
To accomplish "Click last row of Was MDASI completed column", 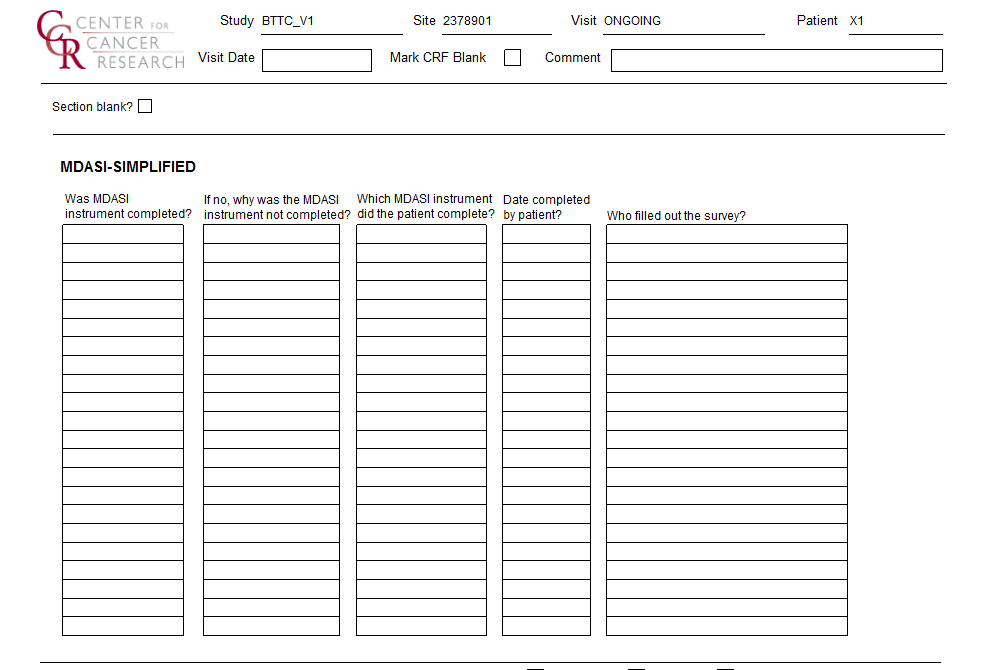I will coord(123,626).
